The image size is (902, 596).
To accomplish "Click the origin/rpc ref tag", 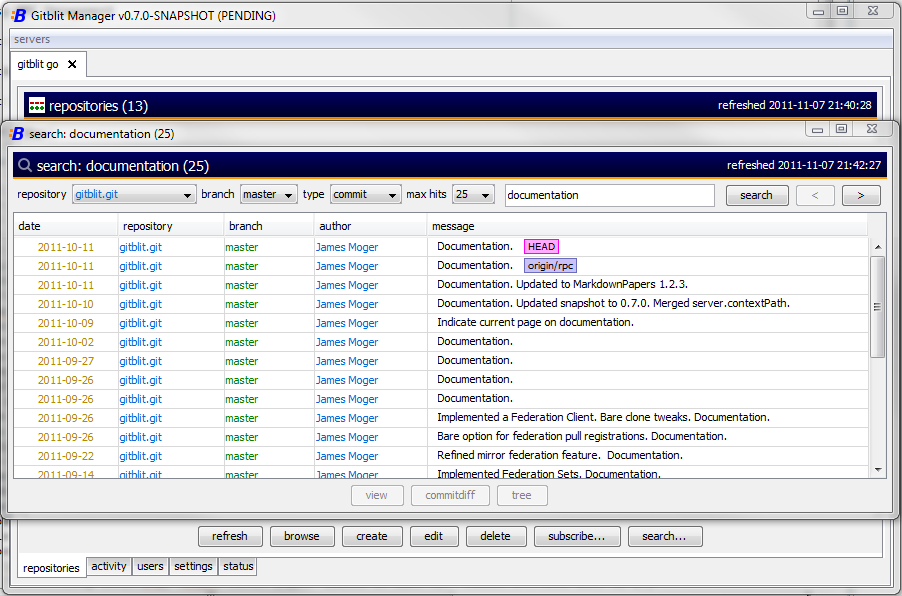I will tap(551, 265).
